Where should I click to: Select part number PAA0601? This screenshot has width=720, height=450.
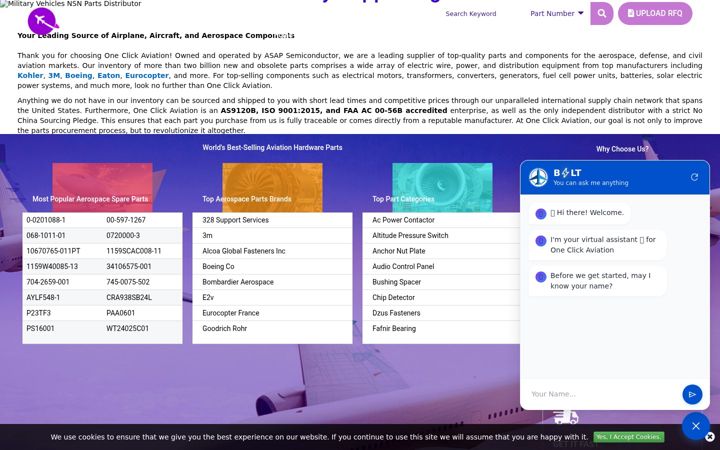point(121,313)
